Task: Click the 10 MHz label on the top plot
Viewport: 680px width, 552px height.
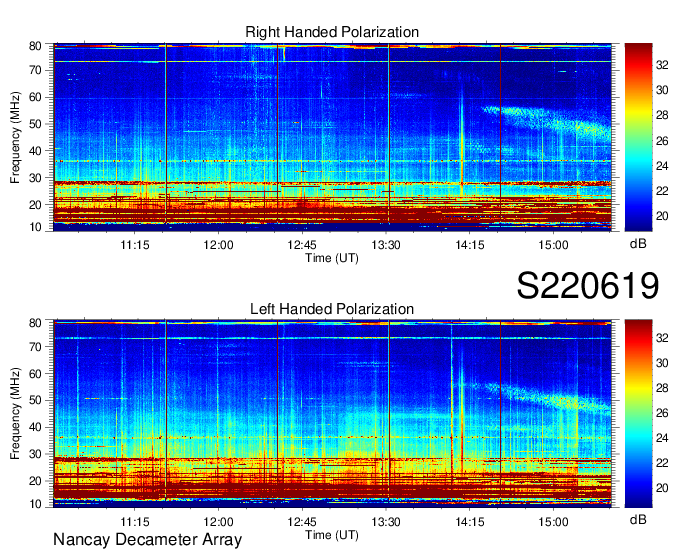Action: (35, 227)
